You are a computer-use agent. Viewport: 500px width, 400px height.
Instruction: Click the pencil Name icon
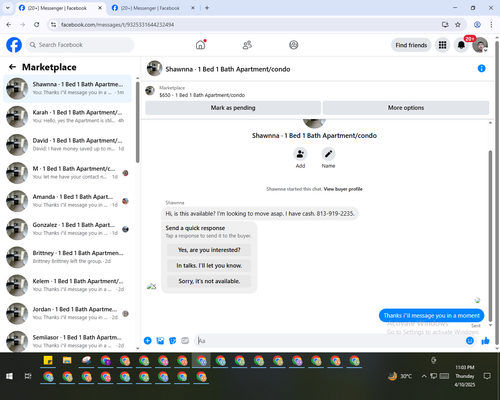click(328, 154)
